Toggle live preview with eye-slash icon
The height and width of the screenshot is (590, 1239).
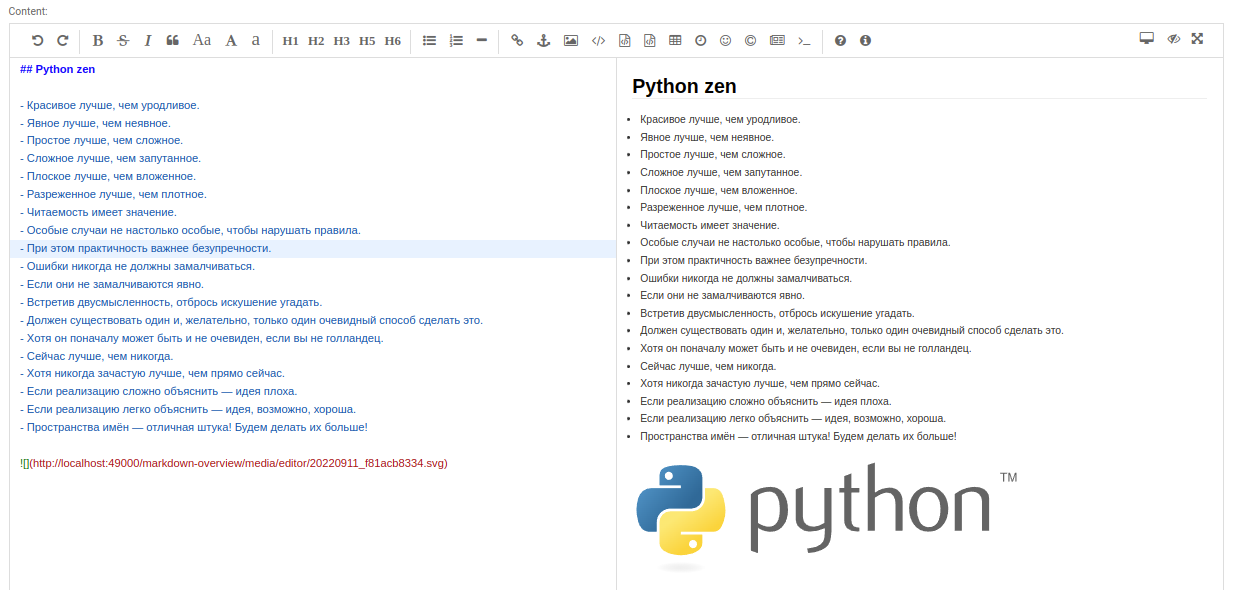point(1173,39)
